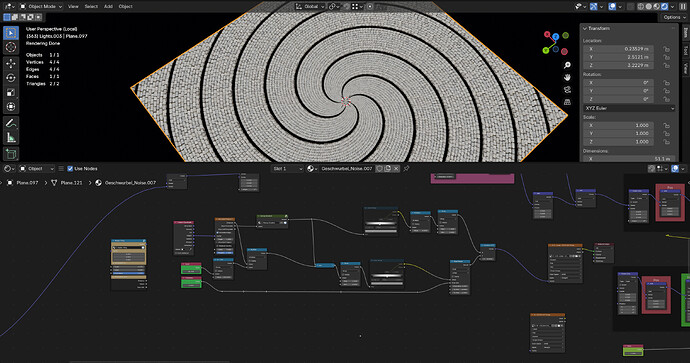690x363 pixels.
Task: Select the Annotate tool
Action: [x=11, y=124]
